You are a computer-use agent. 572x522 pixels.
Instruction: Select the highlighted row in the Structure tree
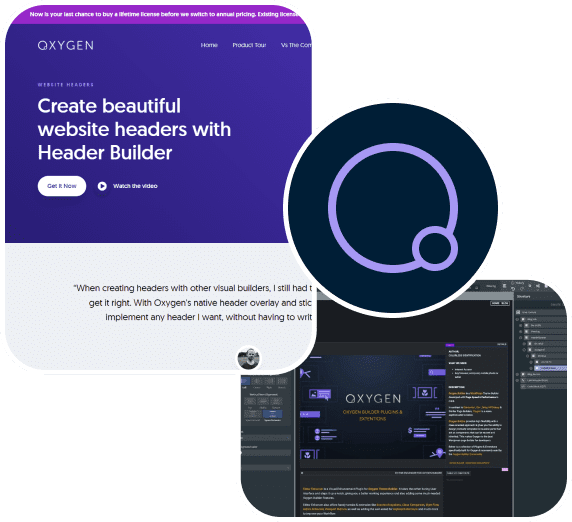[x=551, y=368]
